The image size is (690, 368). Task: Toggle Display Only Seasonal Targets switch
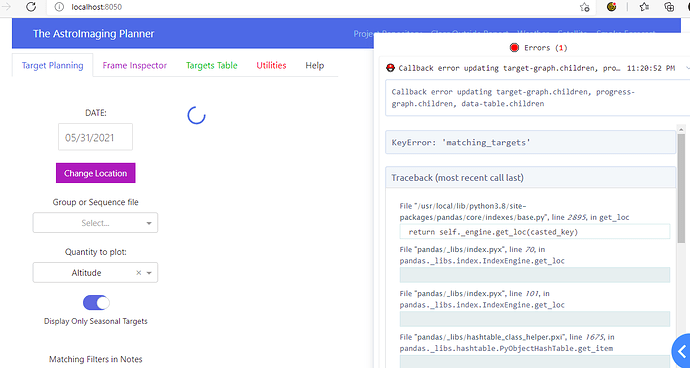(x=96, y=303)
